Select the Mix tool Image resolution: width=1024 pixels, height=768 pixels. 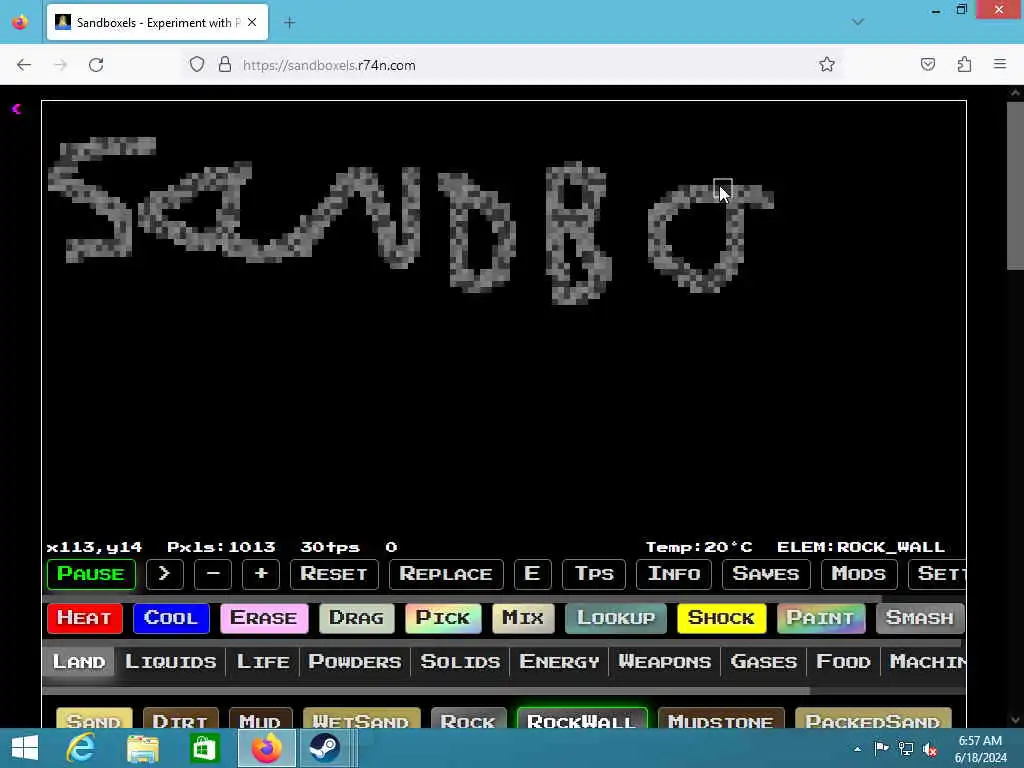click(x=523, y=618)
